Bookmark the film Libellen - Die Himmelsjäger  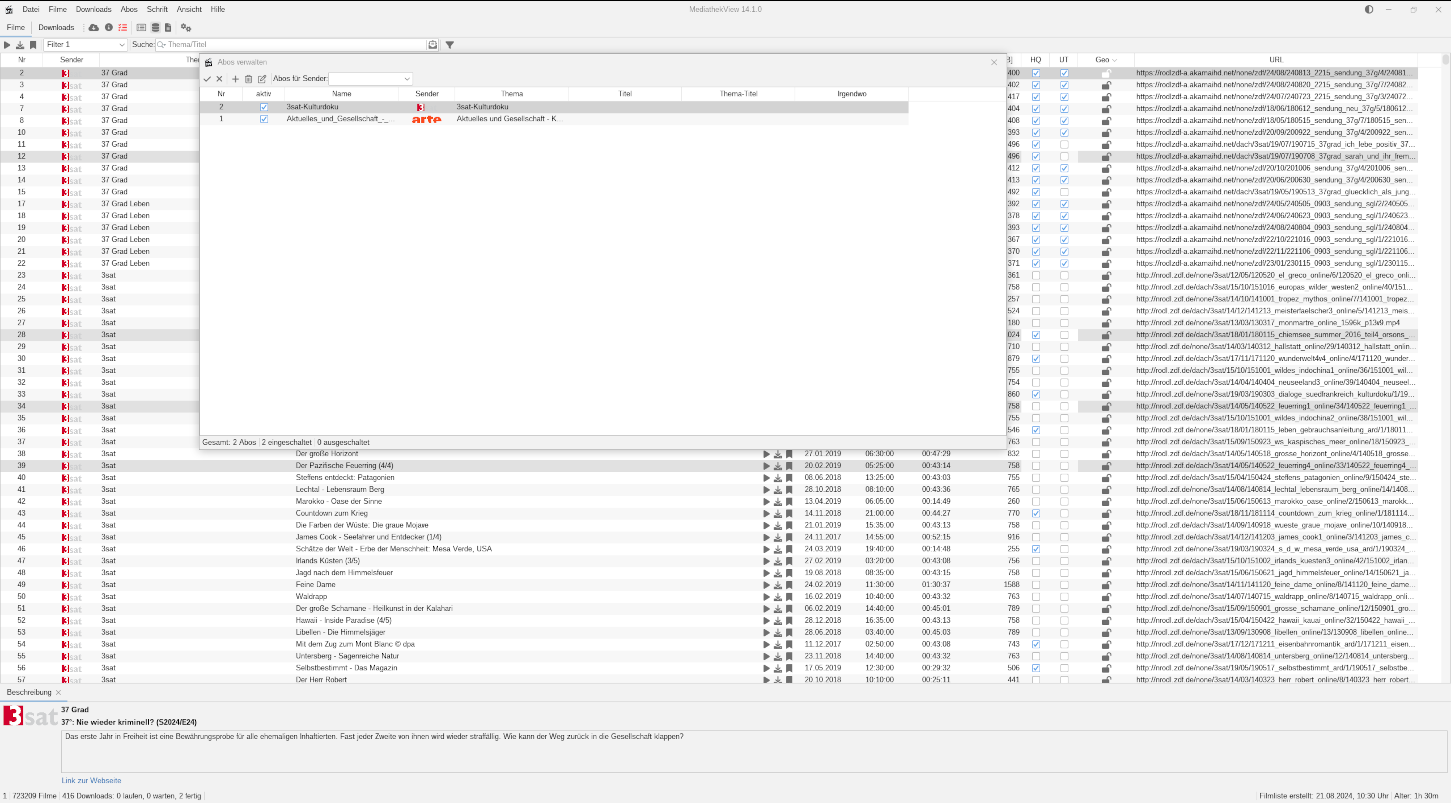click(x=789, y=633)
